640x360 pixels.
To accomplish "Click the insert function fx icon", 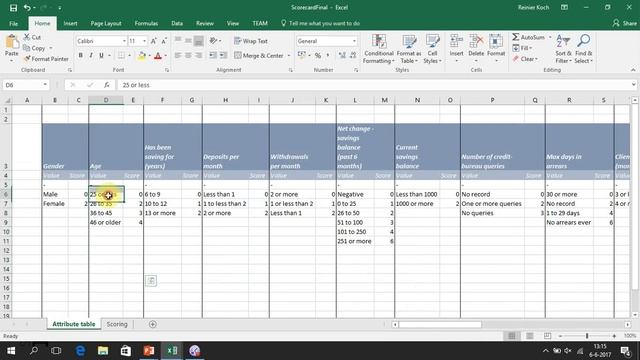I will [107, 85].
